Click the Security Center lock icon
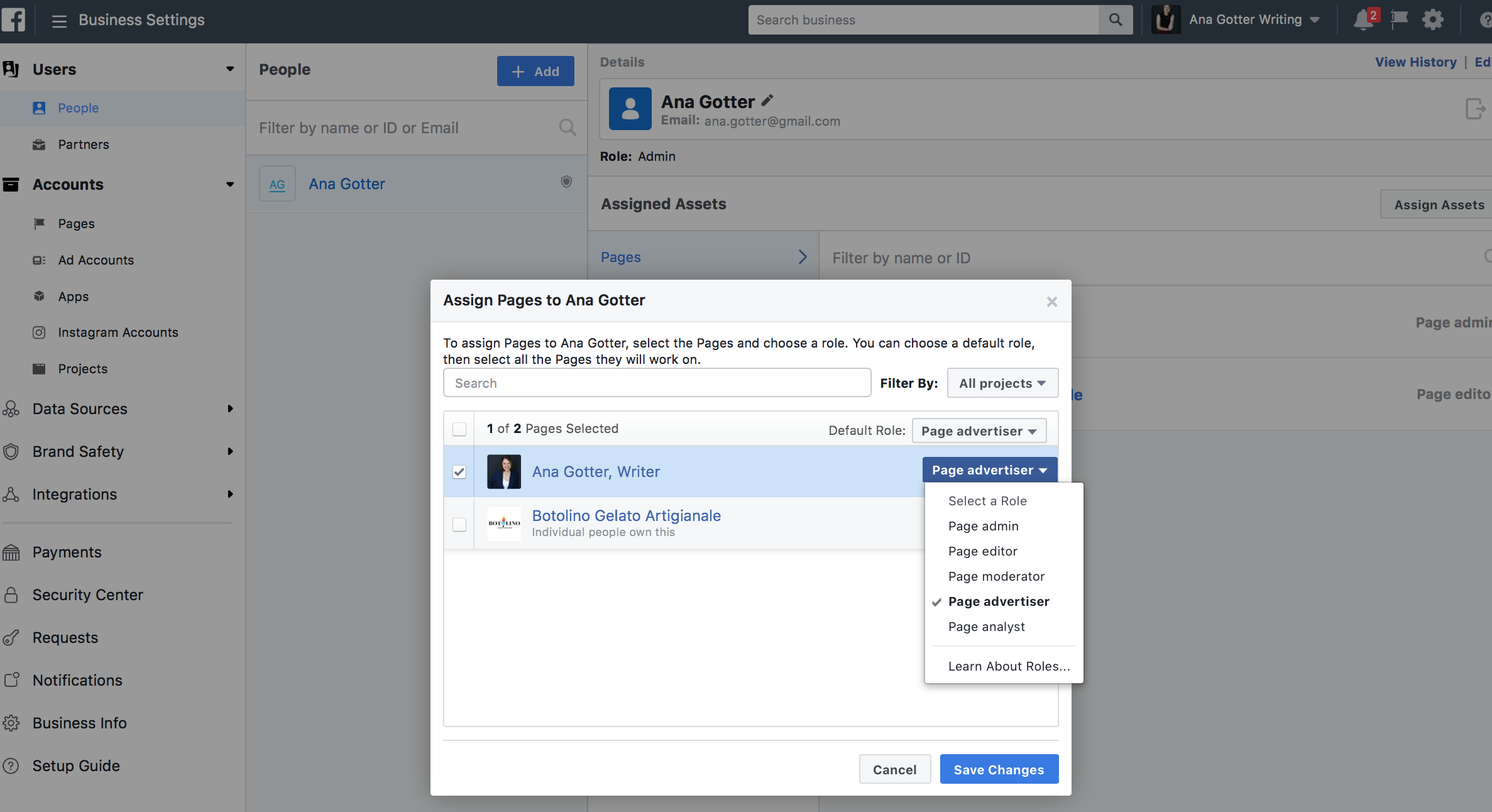Image resolution: width=1492 pixels, height=812 pixels. pos(11,595)
